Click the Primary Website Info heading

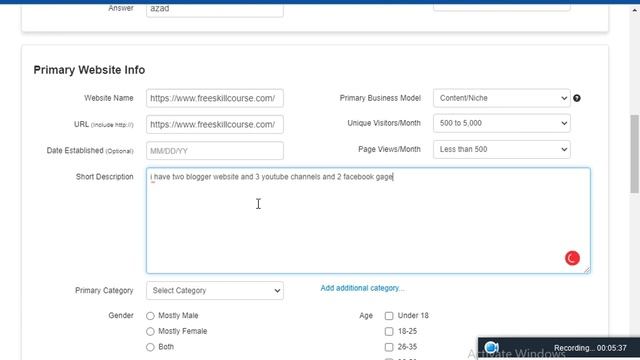coord(89,70)
